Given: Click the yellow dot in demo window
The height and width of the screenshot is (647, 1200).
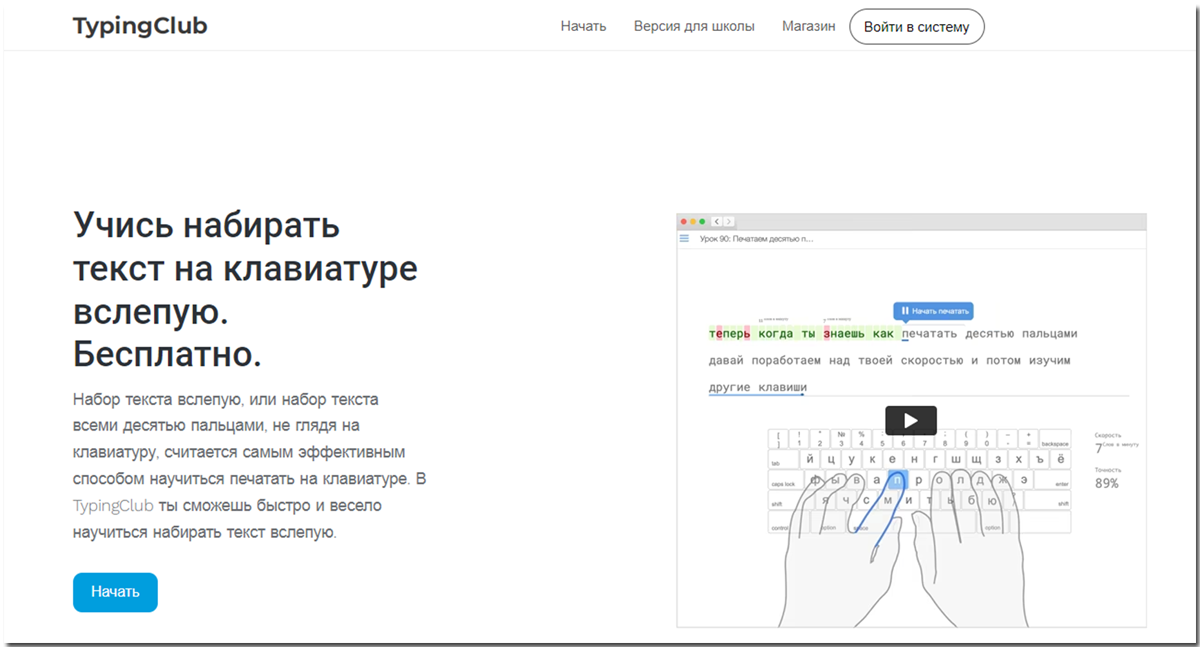Looking at the screenshot, I should 693,221.
